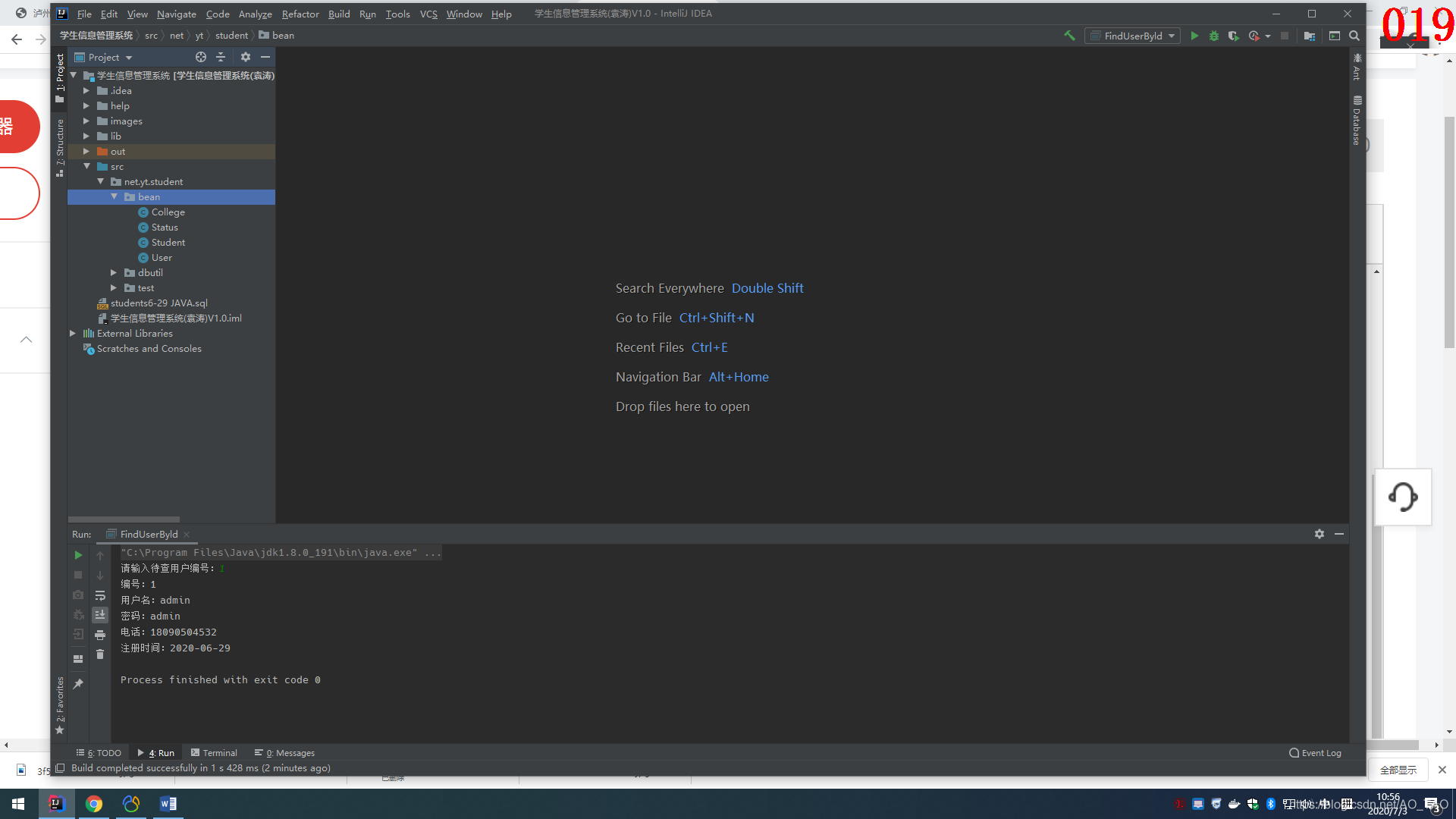Expand External Libraries node
Viewport: 1456px width, 819px height.
73,334
